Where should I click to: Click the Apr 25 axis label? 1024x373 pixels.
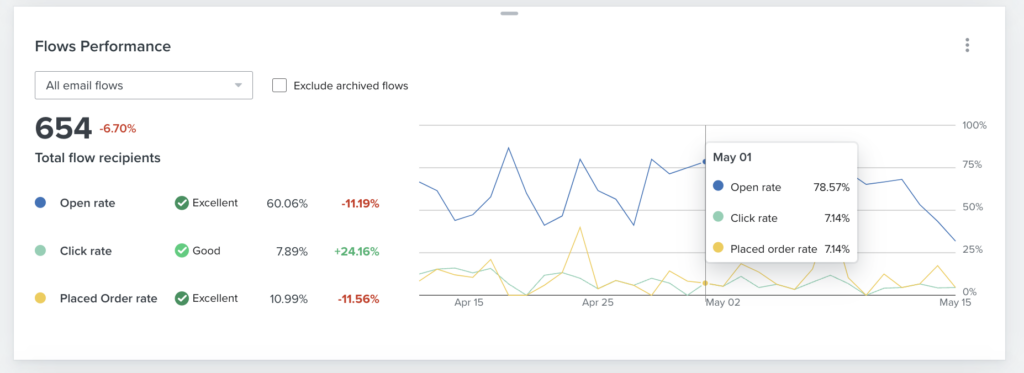pyautogui.click(x=598, y=303)
